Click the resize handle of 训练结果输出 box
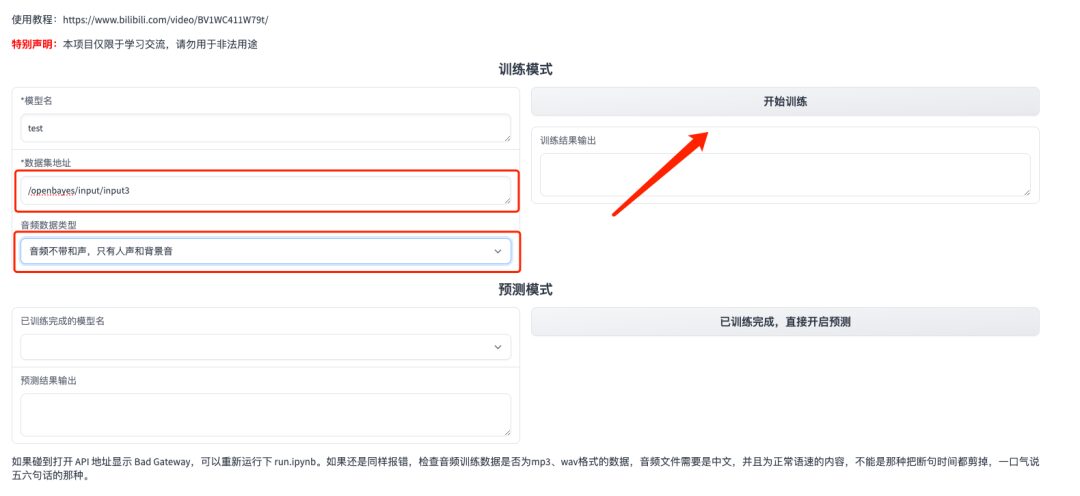This screenshot has height=496, width=1080. tap(1026, 192)
